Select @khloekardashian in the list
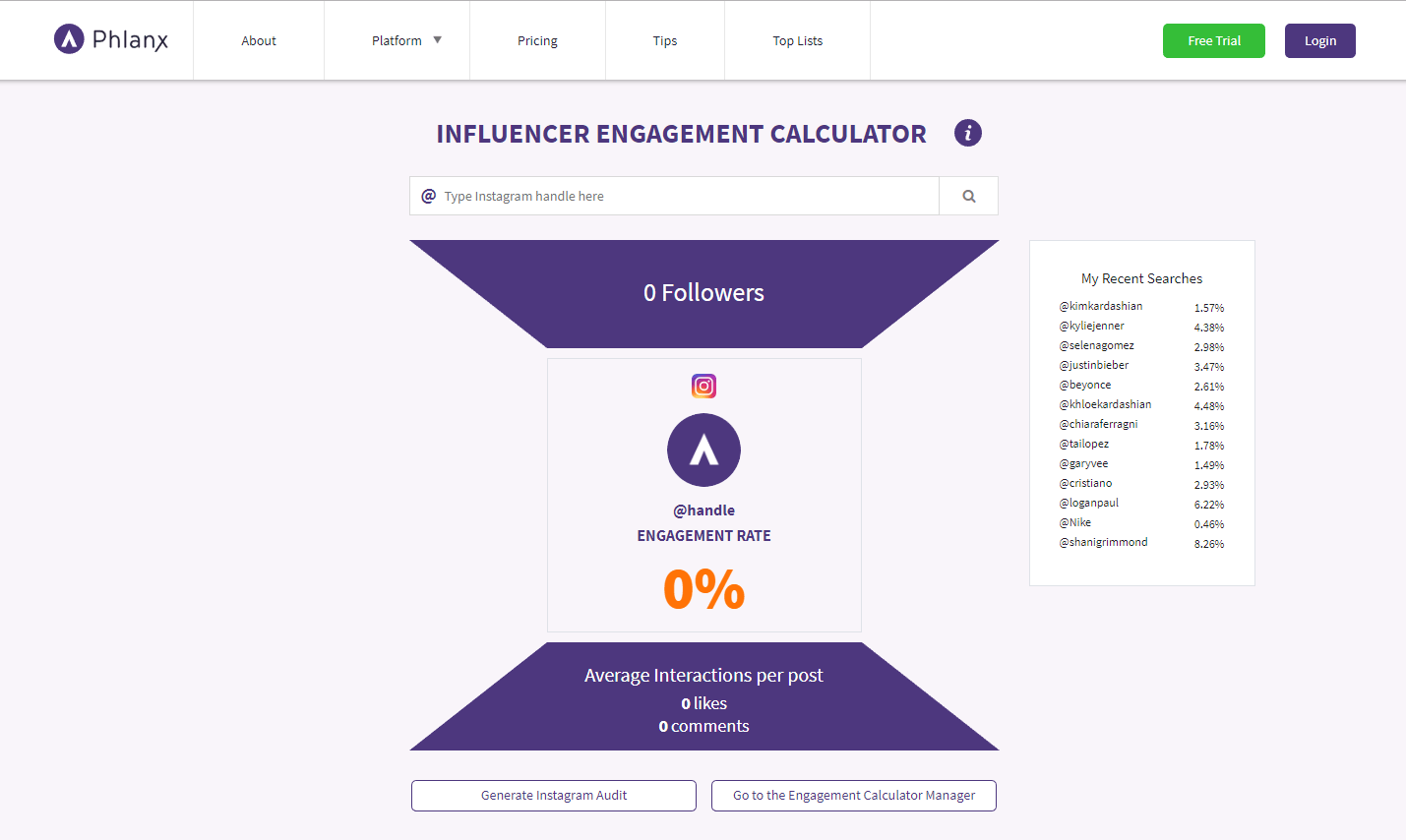The image size is (1406, 840). (x=1105, y=404)
